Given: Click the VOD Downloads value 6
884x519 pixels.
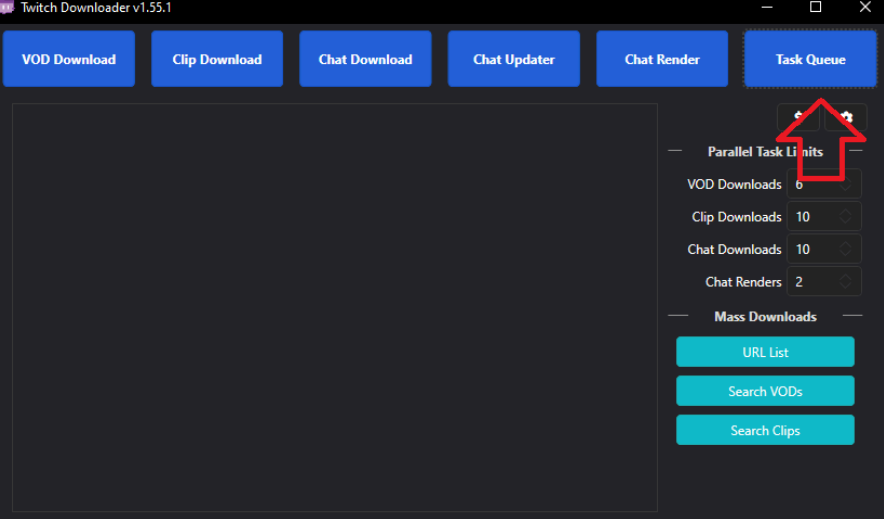Looking at the screenshot, I should (x=799, y=184).
